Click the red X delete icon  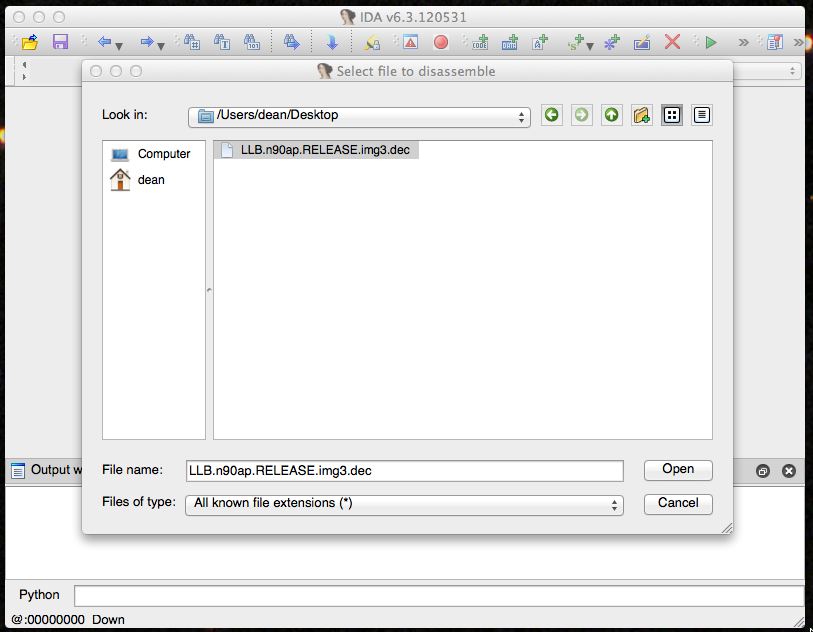672,41
